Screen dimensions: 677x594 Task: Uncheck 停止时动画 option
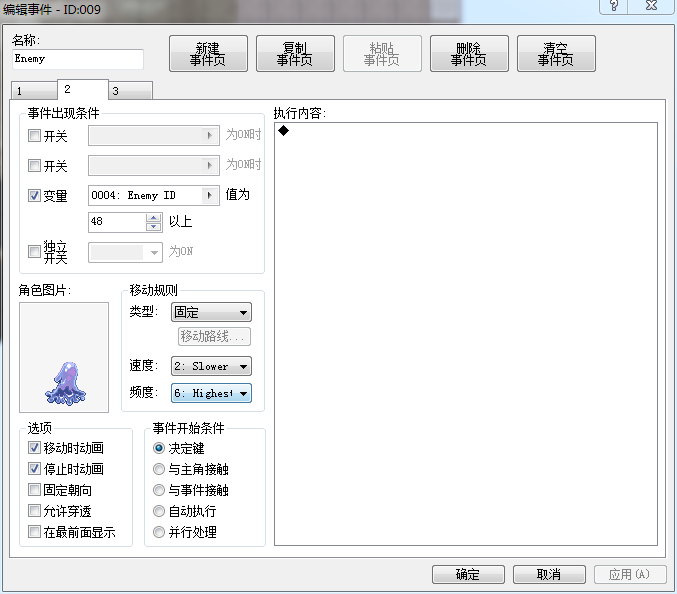pos(34,468)
